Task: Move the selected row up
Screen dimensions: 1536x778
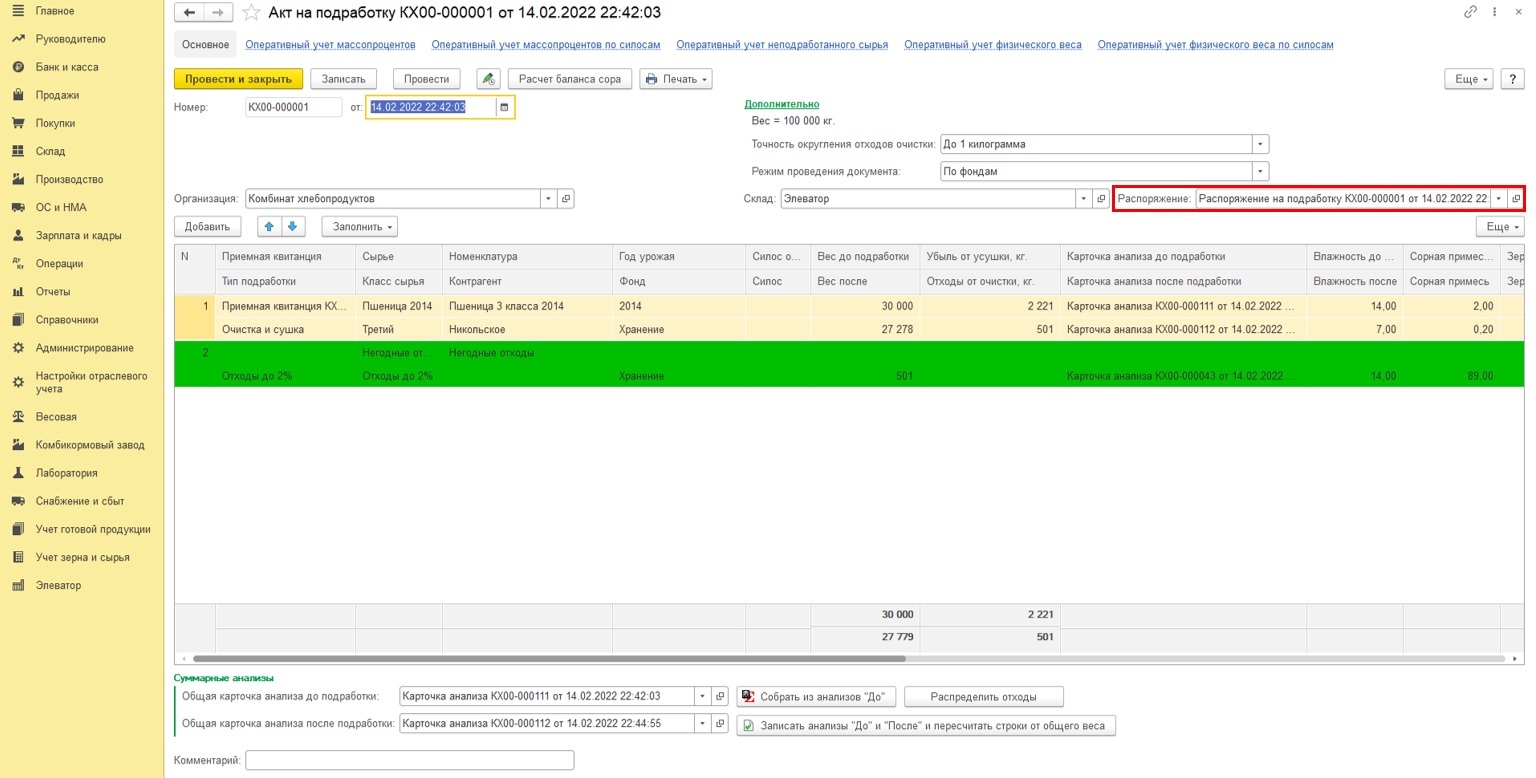Action: (x=269, y=227)
